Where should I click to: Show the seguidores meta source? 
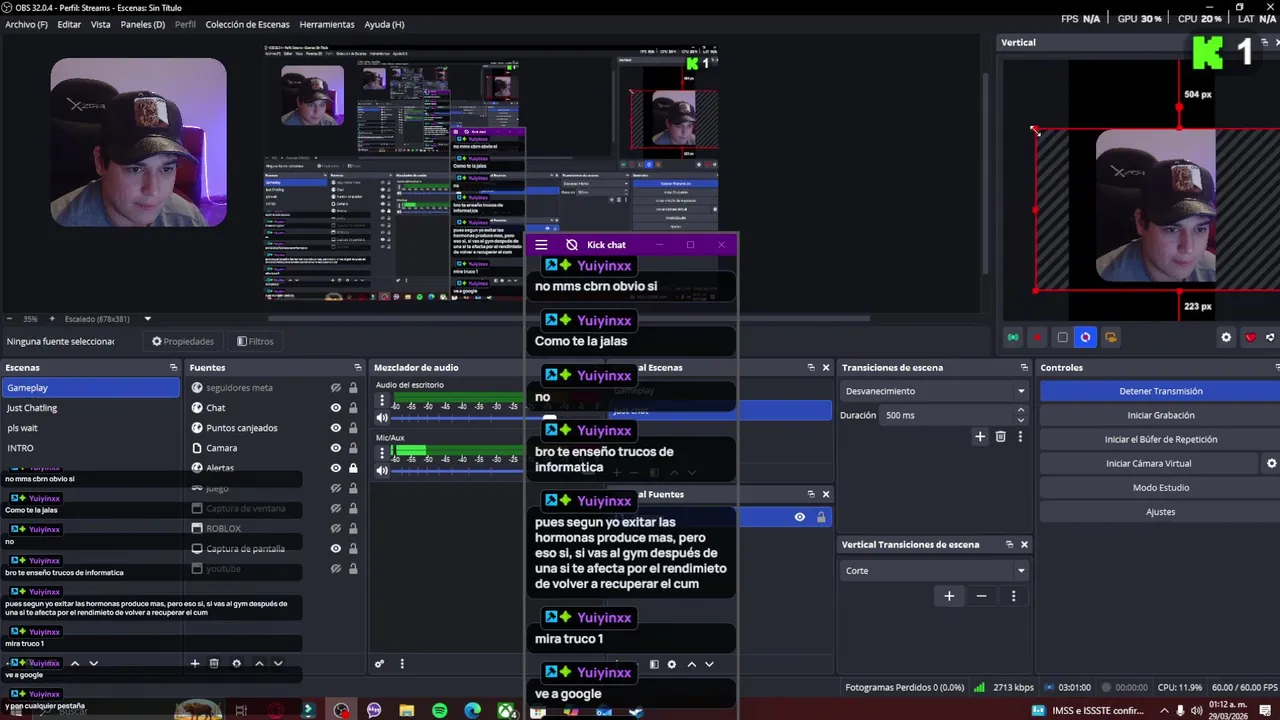click(336, 388)
